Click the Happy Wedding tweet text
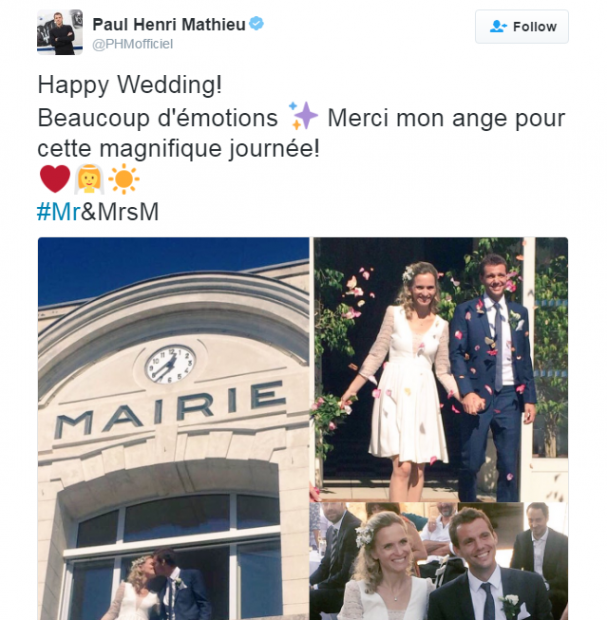Screen dimensions: 607x620 130,85
